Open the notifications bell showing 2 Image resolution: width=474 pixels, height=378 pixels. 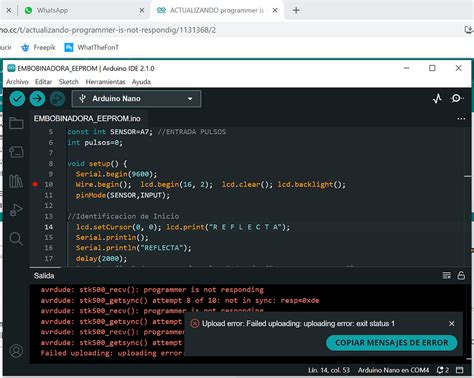click(x=443, y=370)
